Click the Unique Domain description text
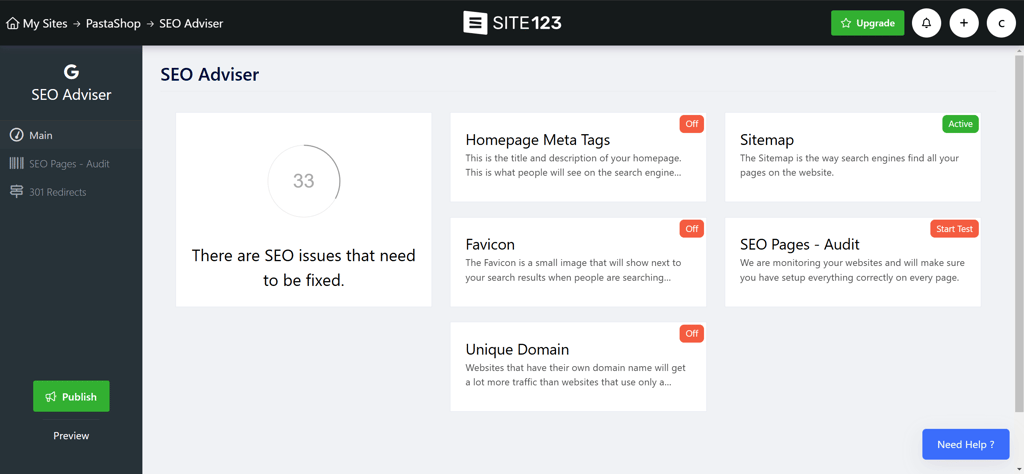The width and height of the screenshot is (1024, 474). coord(575,375)
